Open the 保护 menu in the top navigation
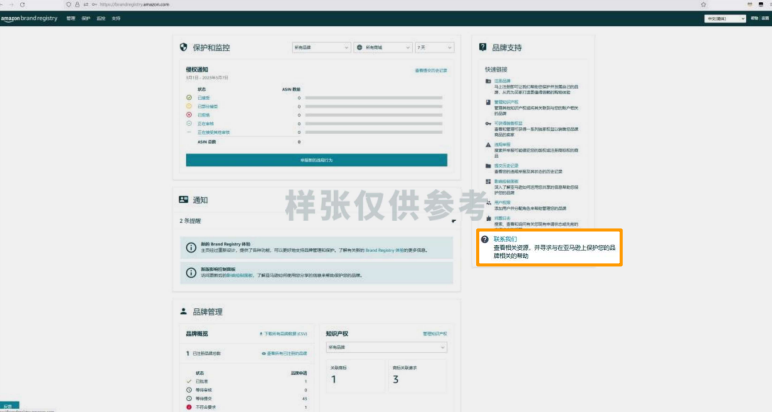Viewport: 772px width, 412px height. (x=86, y=18)
